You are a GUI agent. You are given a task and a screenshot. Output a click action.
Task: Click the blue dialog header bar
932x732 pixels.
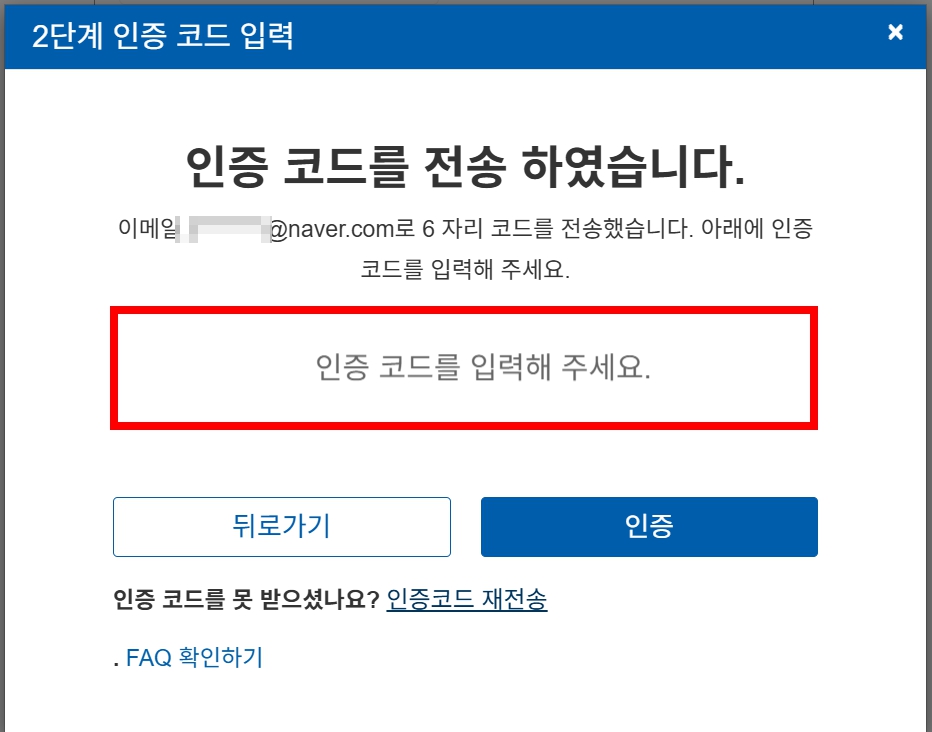click(465, 36)
